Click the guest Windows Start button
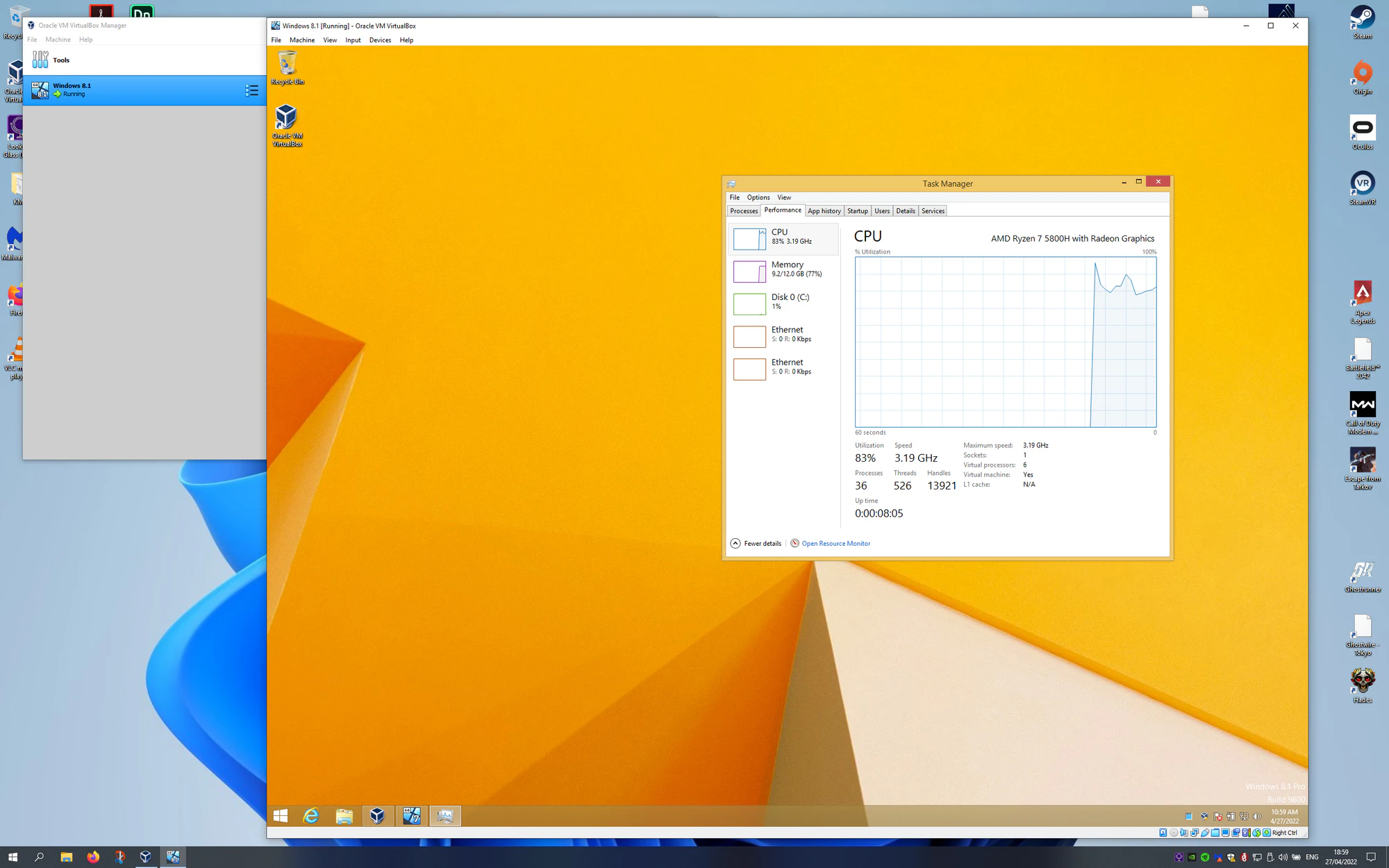This screenshot has height=868, width=1389. [281, 816]
